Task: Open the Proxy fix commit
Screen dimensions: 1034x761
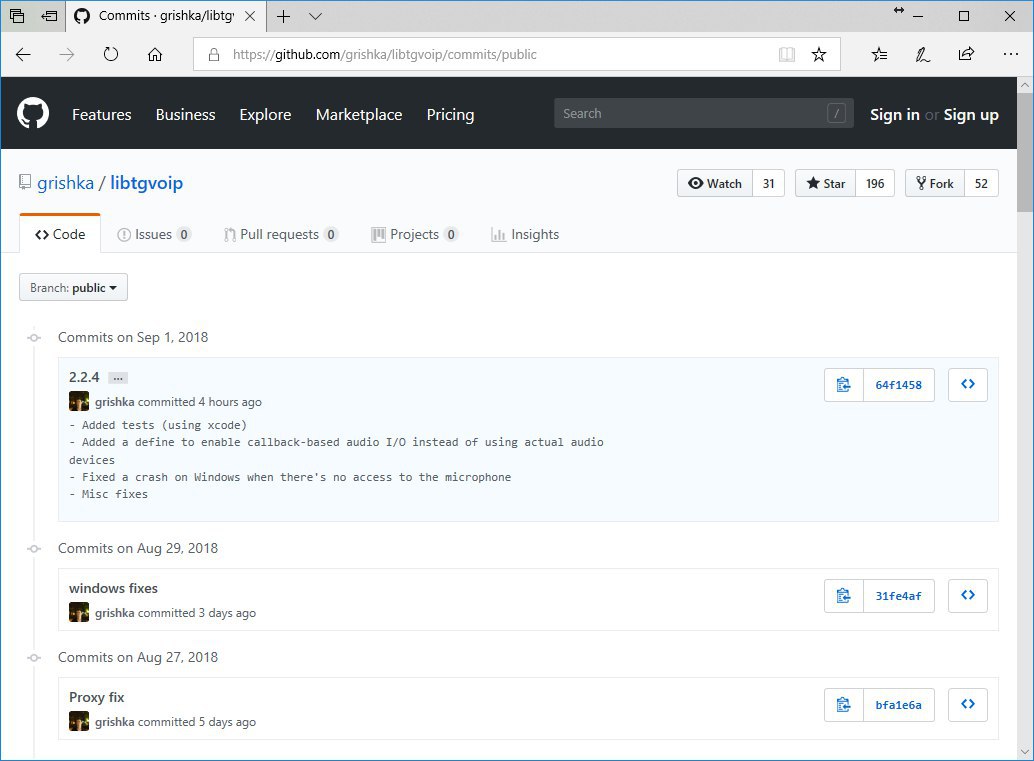Action: coord(96,697)
